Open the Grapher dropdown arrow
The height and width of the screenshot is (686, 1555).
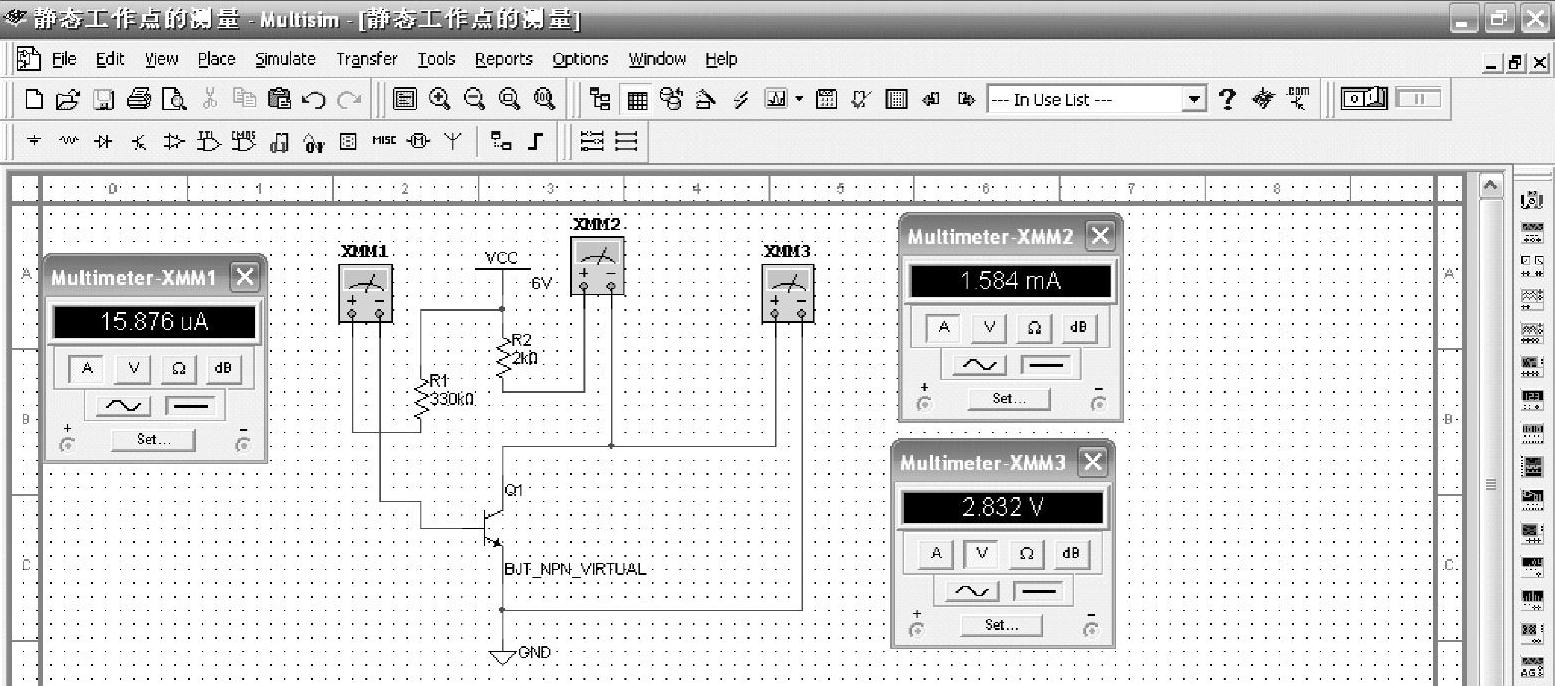pyautogui.click(x=799, y=99)
